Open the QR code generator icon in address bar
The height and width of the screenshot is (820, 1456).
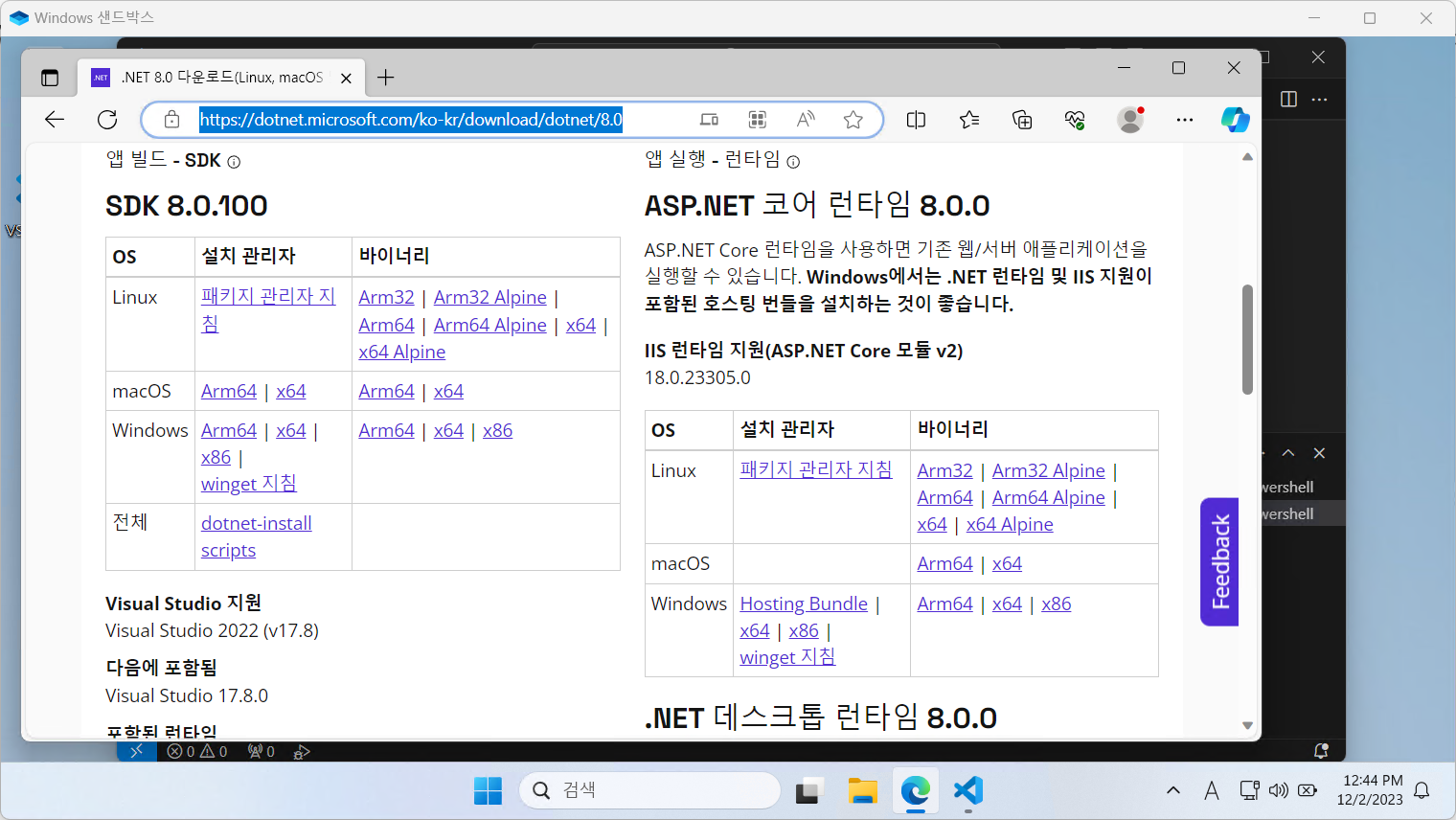point(758,120)
